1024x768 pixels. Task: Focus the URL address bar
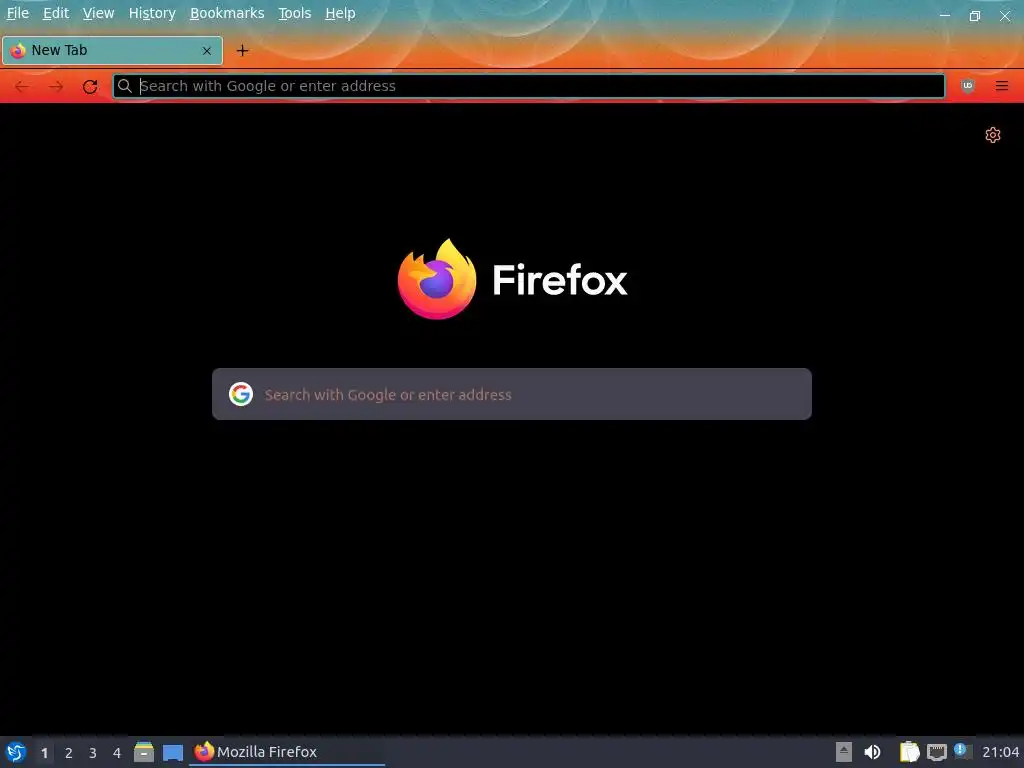[529, 86]
